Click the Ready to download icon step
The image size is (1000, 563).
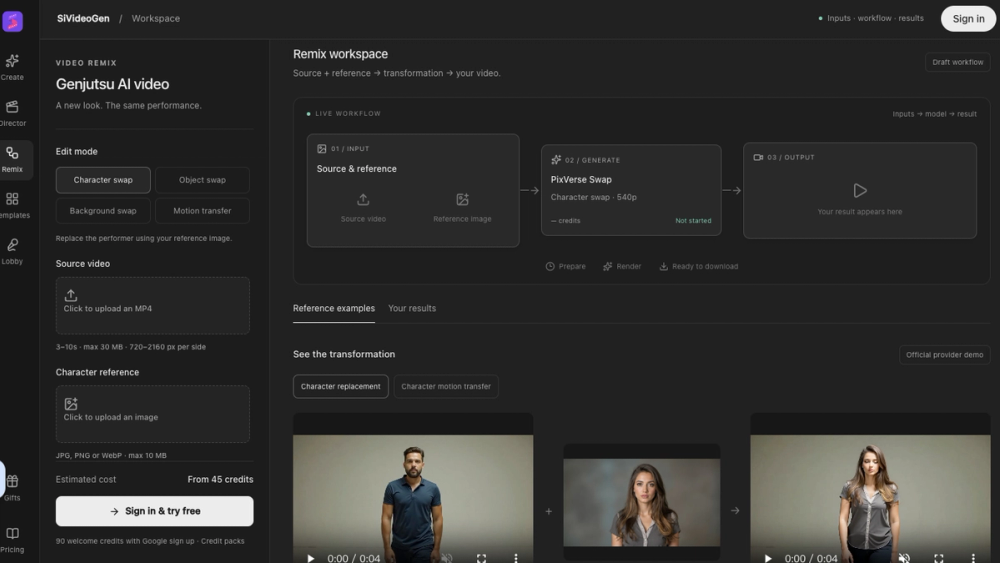[x=663, y=267]
